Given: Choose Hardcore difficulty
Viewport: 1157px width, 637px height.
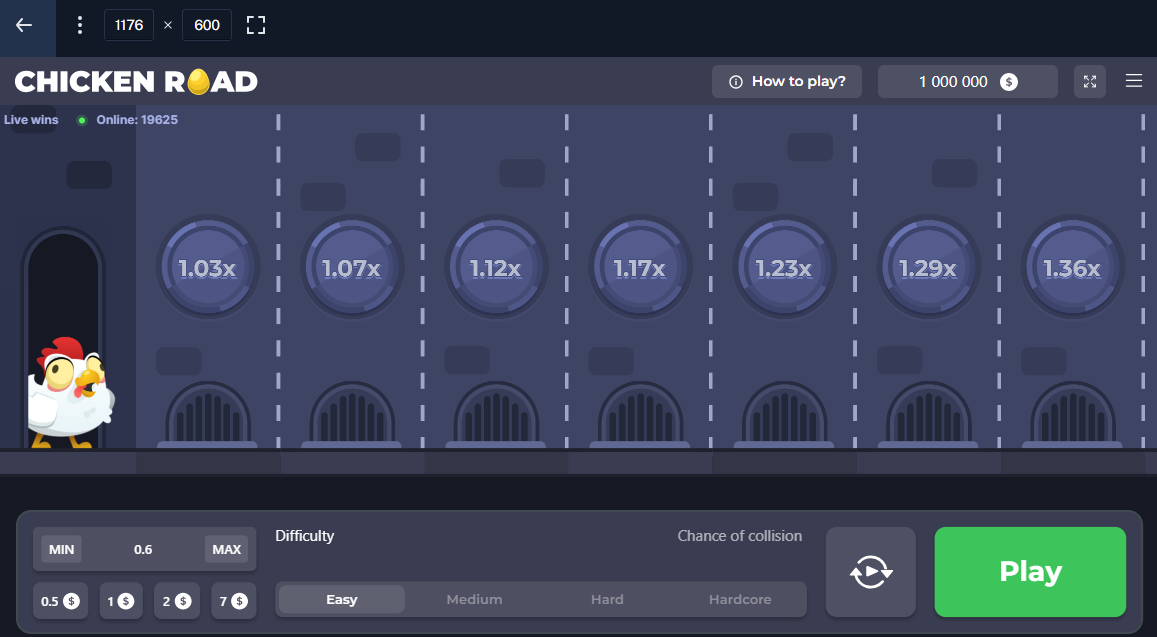Looking at the screenshot, I should pyautogui.click(x=740, y=600).
